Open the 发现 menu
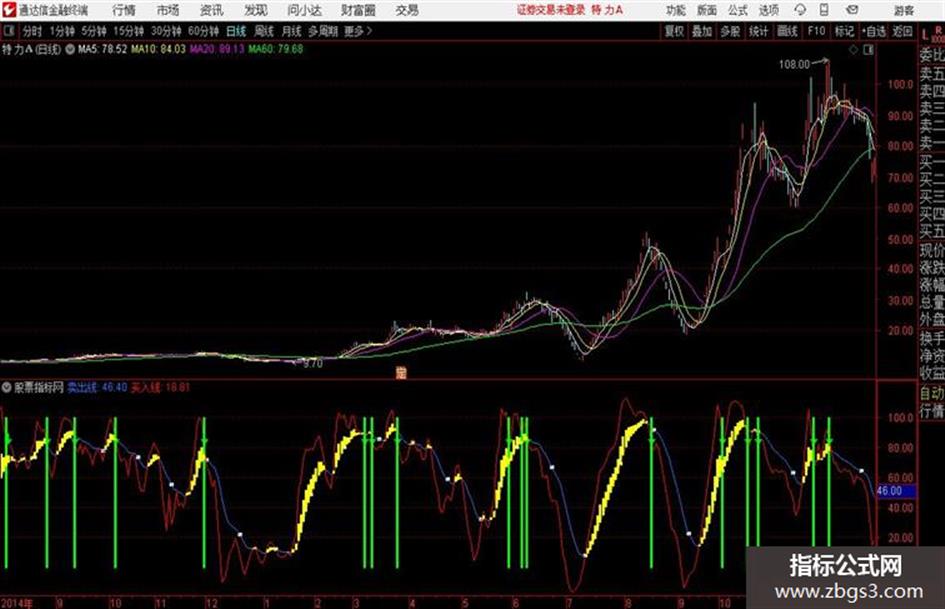This screenshot has width=945, height=609. click(x=256, y=10)
